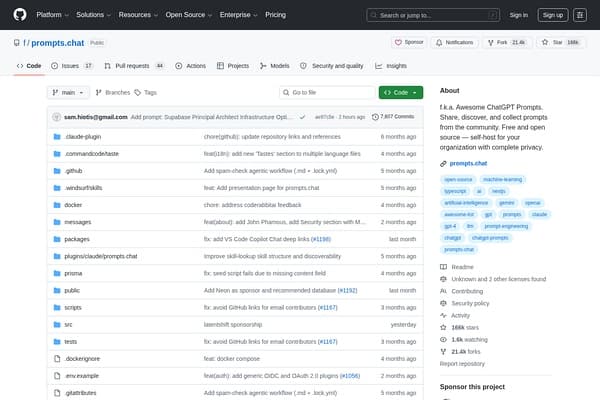Expand the Solutions menu

[x=93, y=15]
